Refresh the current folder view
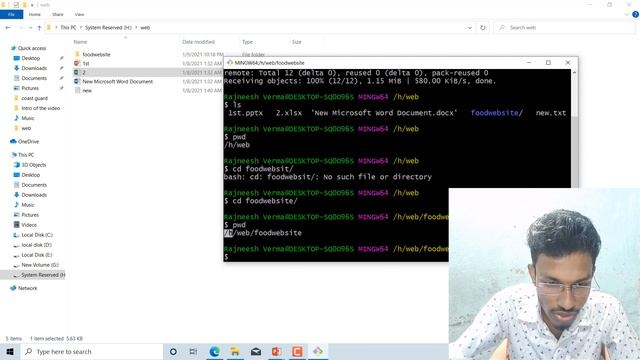Viewport: 640px width, 360px height. [x=483, y=28]
